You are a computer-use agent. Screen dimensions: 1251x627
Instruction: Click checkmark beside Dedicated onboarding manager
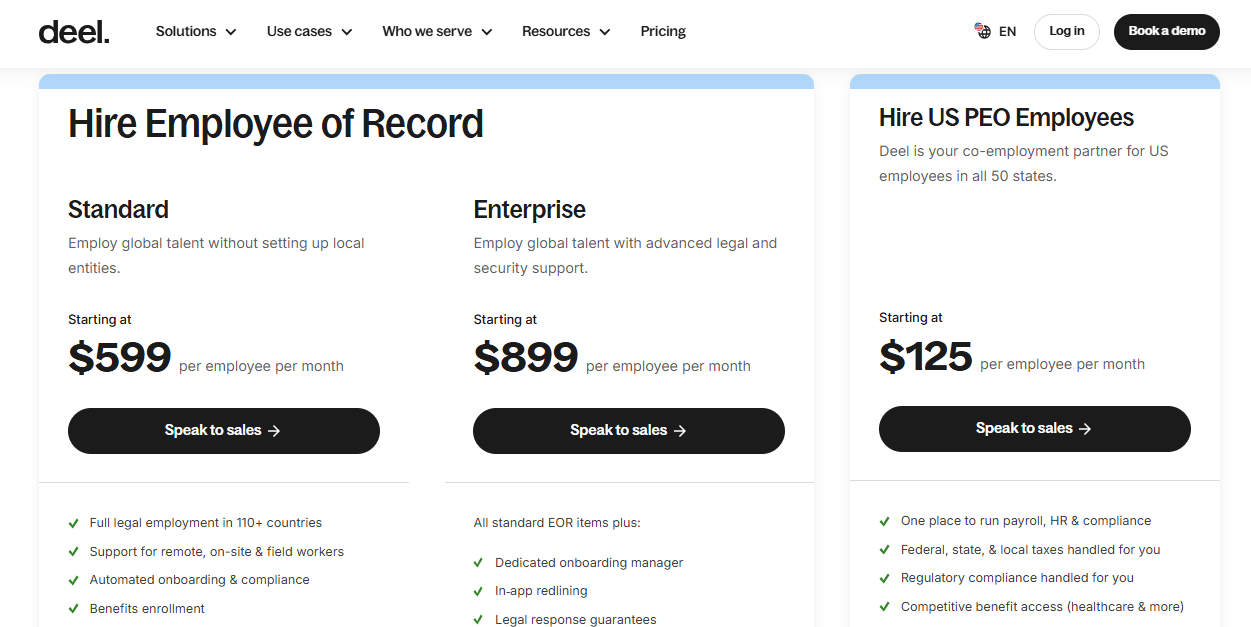479,563
